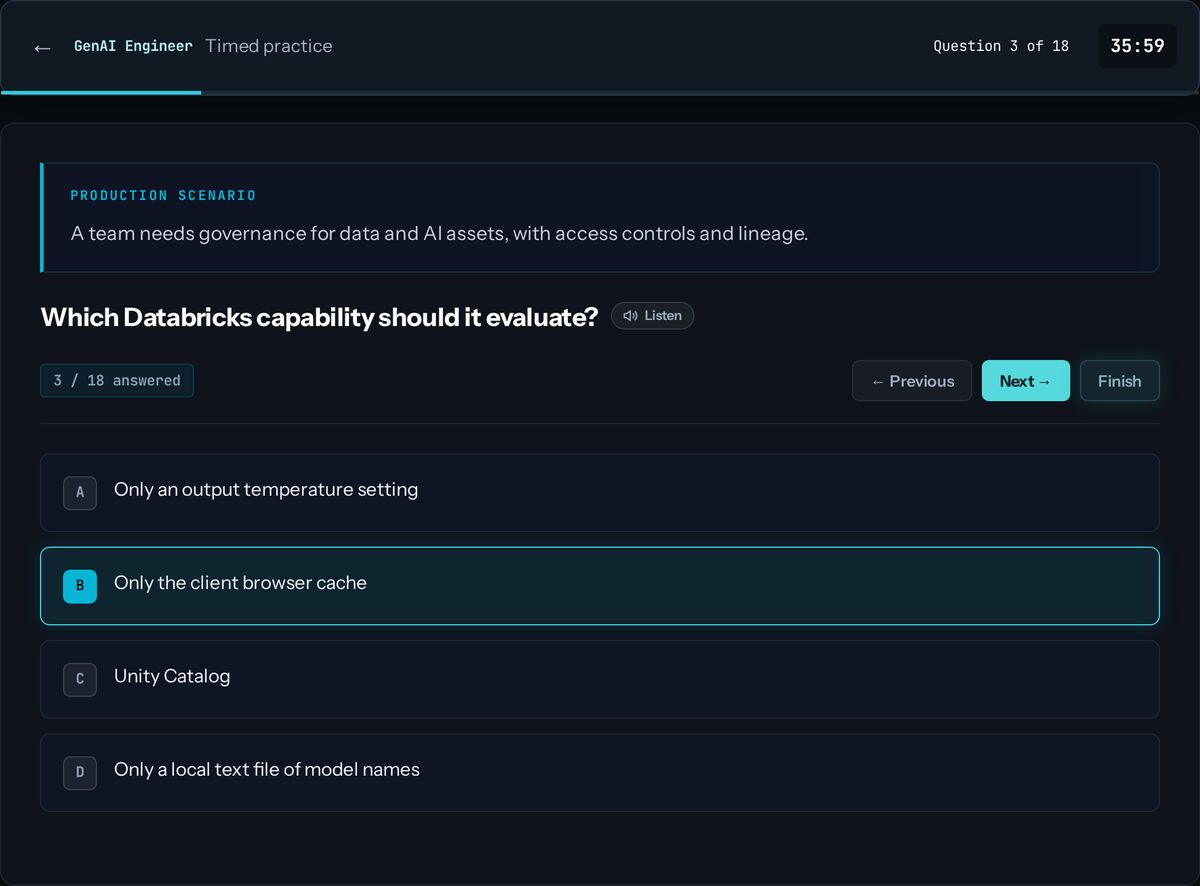Click the exam progress bar
The image size is (1200, 886).
(x=600, y=92)
